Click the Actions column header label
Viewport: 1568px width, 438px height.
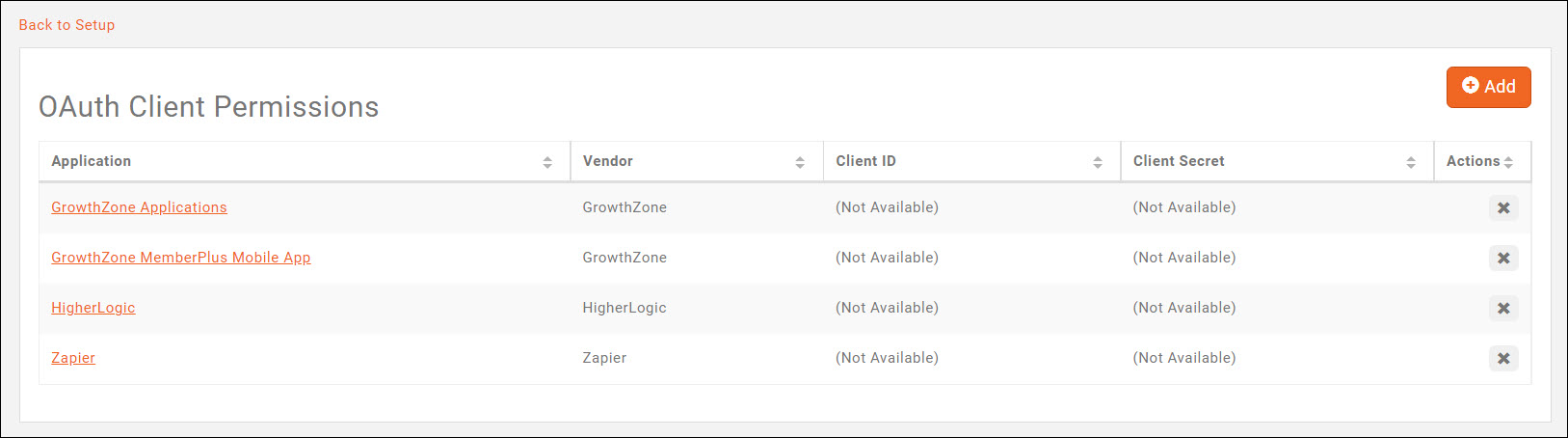tap(1473, 161)
